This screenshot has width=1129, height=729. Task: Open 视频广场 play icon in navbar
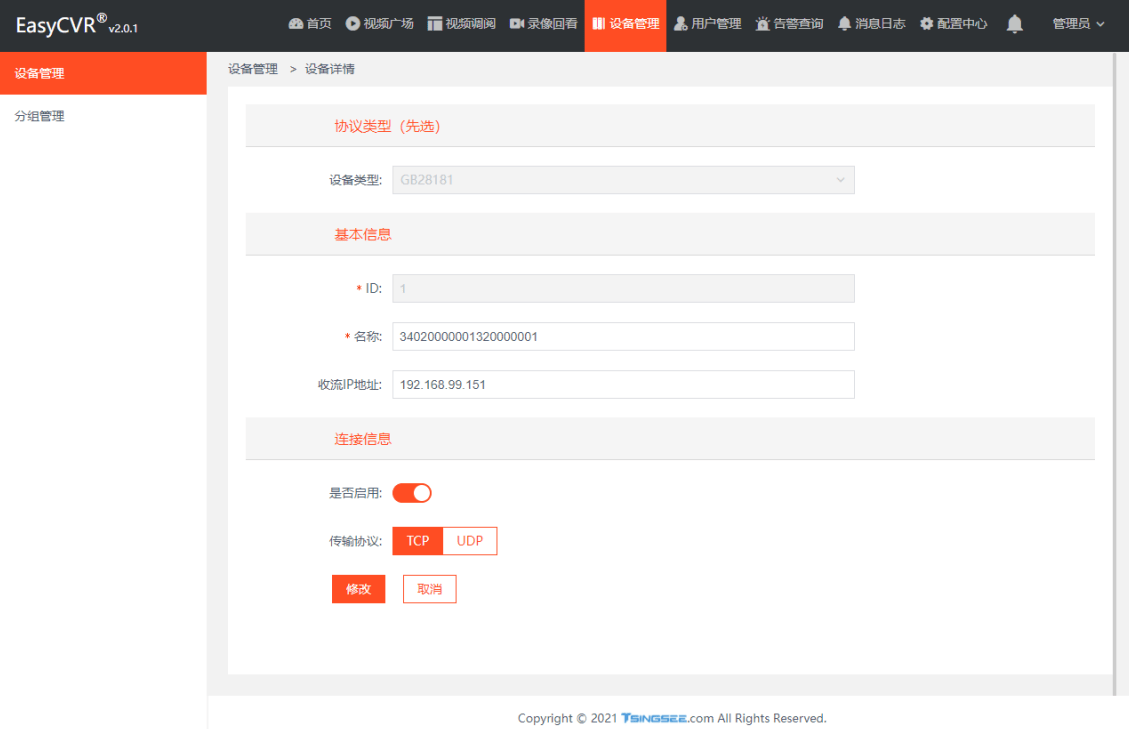pos(353,23)
